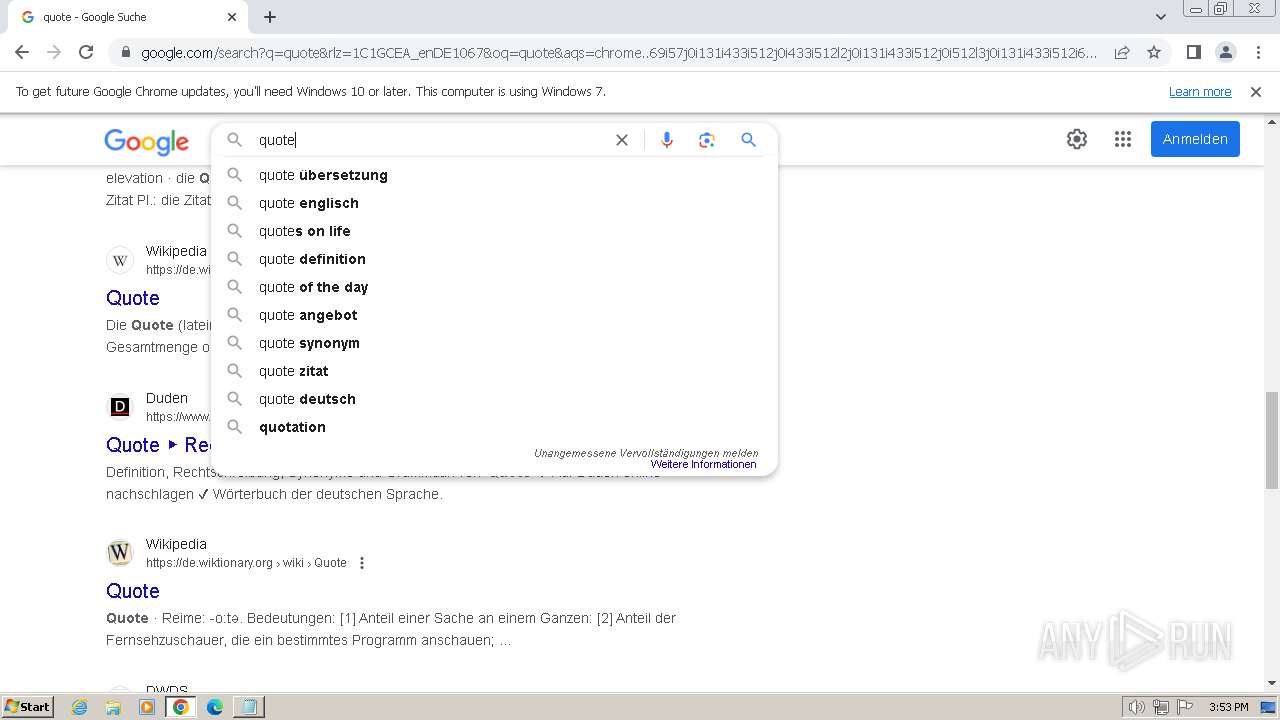The width and height of the screenshot is (1280, 720).
Task: Open the volume tray icon
Action: coord(1137,707)
